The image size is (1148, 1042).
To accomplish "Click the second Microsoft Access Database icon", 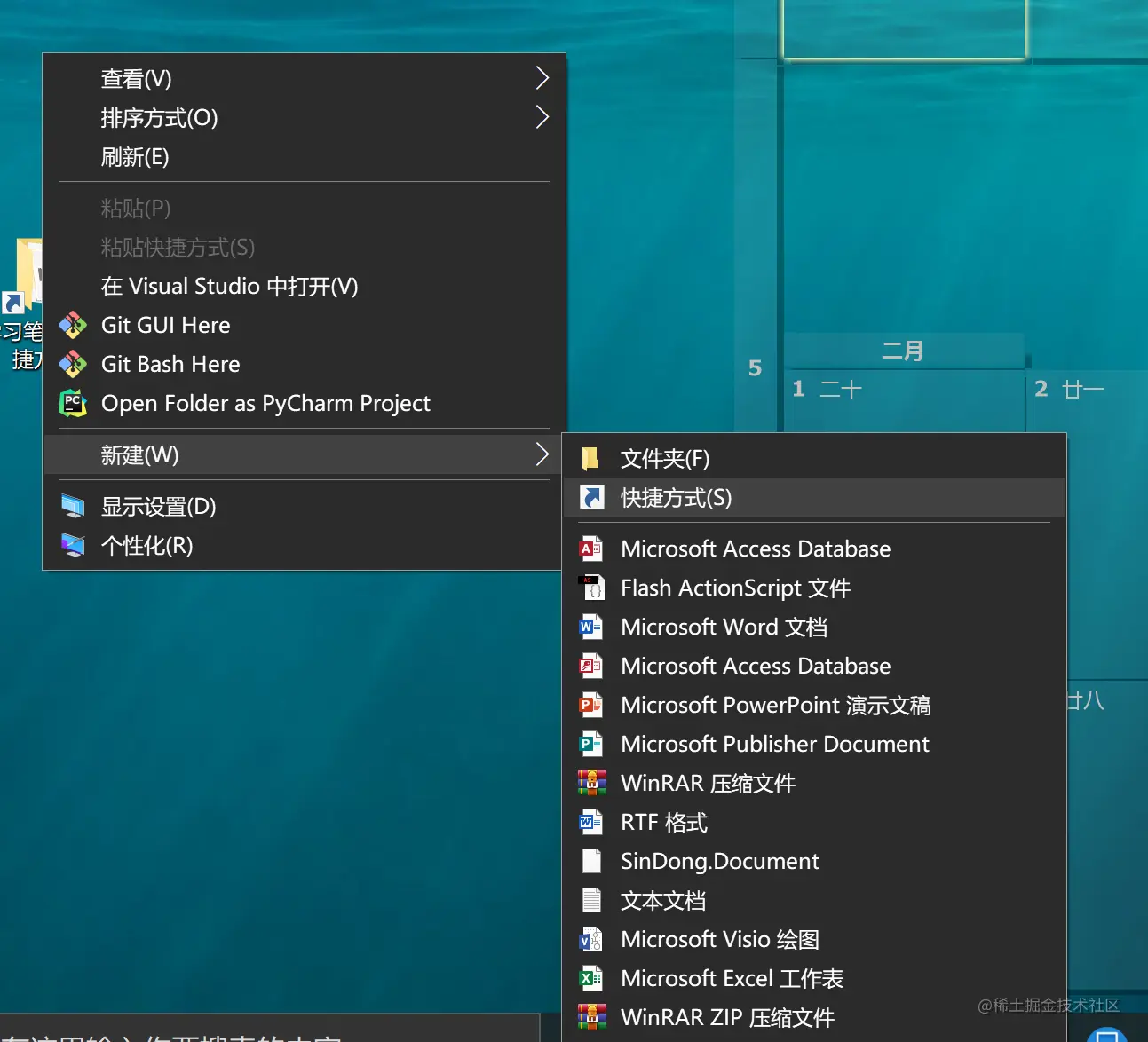I will 591,666.
